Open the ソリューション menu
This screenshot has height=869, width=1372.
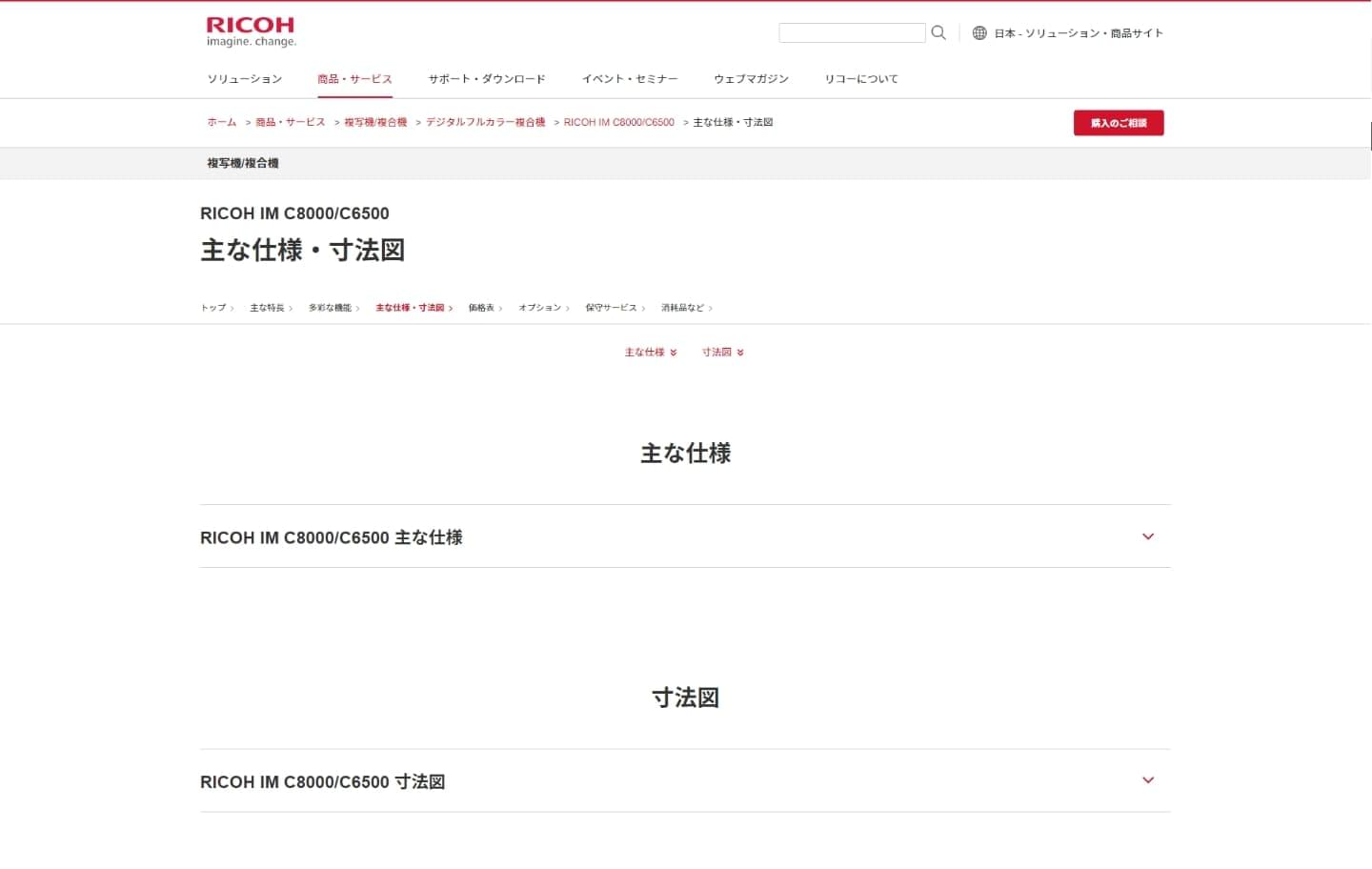click(x=245, y=79)
